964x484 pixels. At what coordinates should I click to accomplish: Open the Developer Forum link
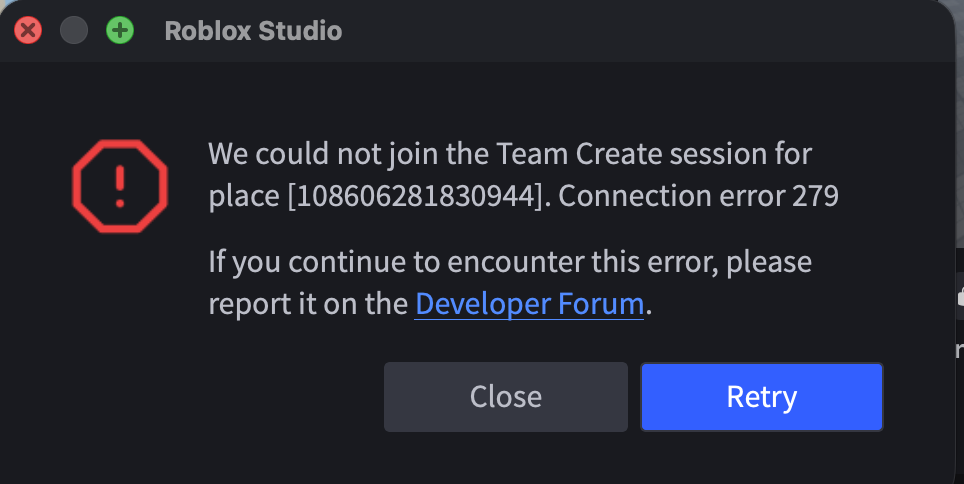click(x=529, y=303)
